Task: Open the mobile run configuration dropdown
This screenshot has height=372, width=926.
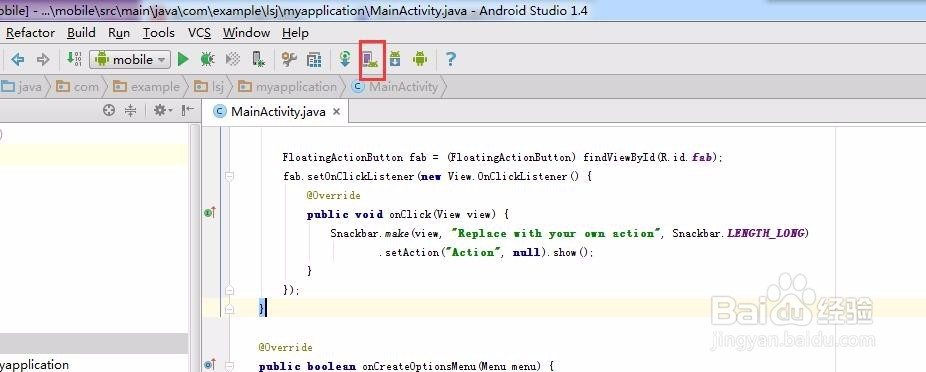Action: pyautogui.click(x=130, y=59)
